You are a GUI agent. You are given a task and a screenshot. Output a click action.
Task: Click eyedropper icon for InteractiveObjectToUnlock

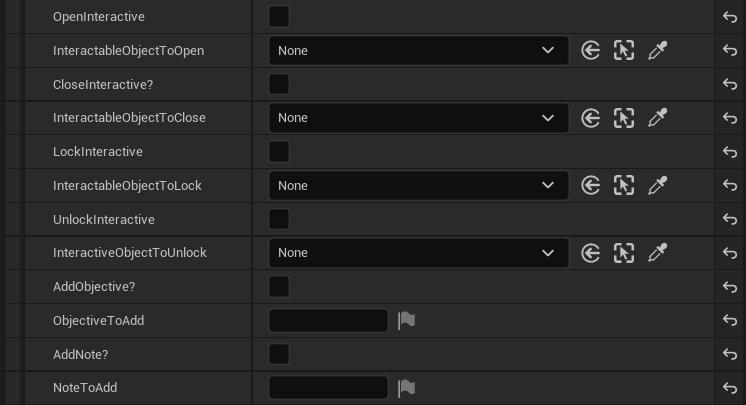point(657,253)
